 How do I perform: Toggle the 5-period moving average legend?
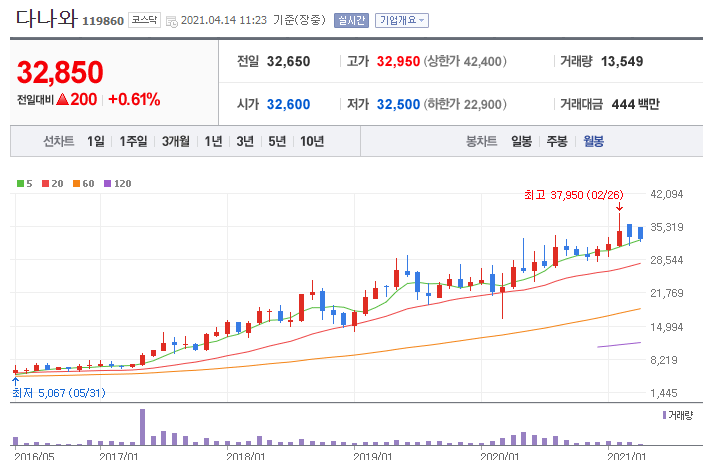click(27, 183)
